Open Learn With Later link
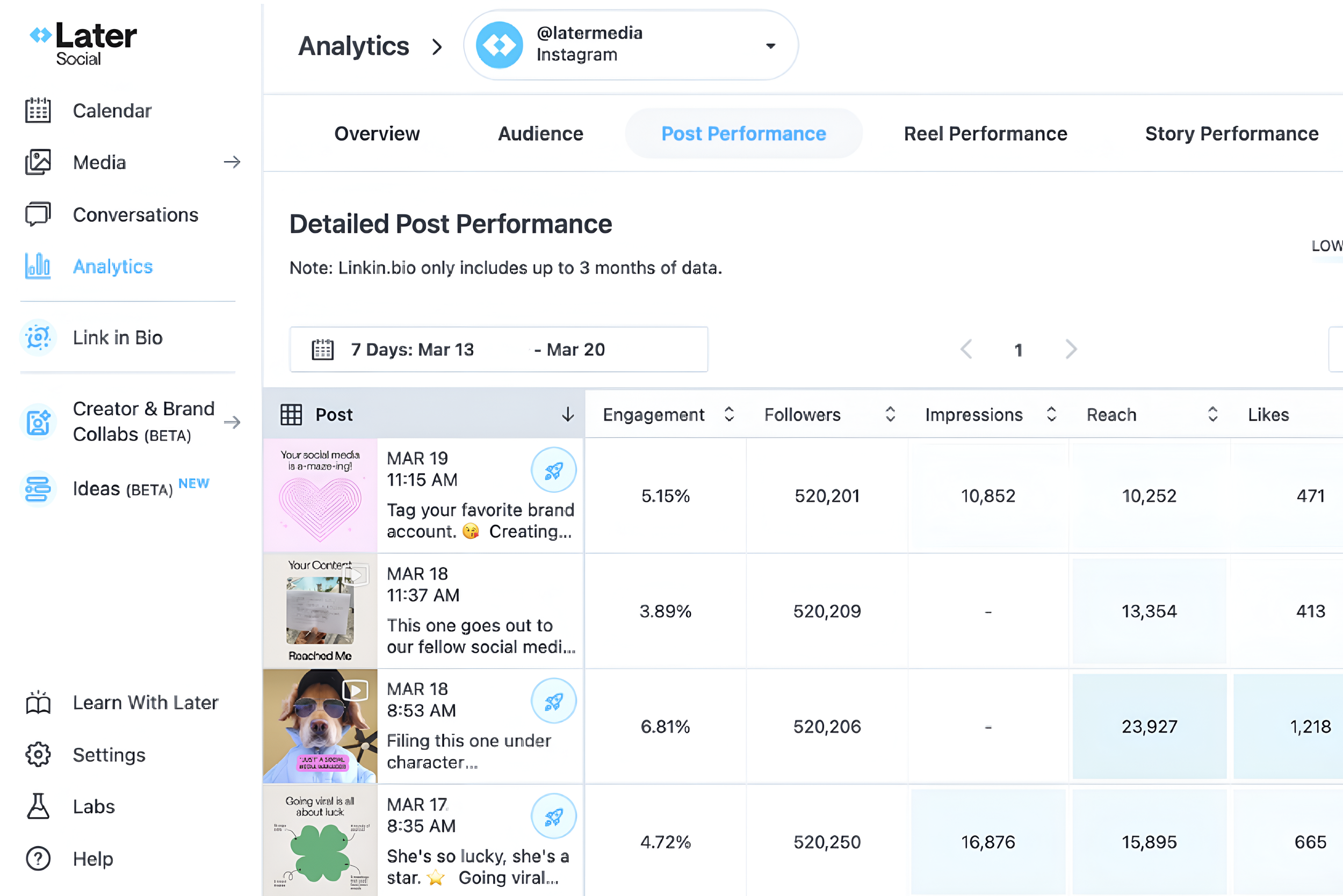The image size is (1343, 896). click(x=145, y=702)
